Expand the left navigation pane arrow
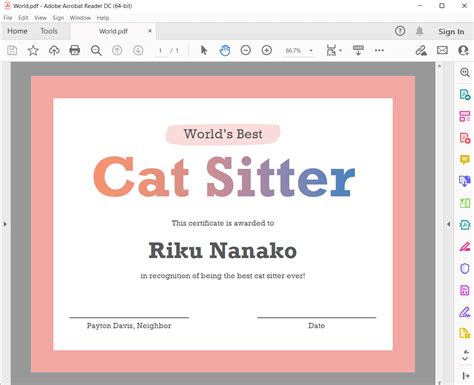The image size is (474, 385). click(x=5, y=224)
